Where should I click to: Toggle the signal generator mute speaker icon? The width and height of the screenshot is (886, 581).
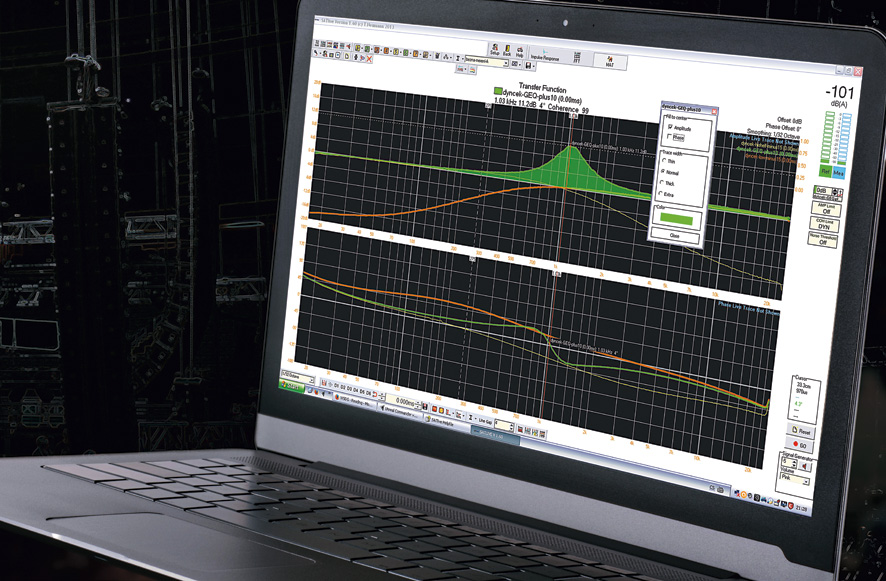805,466
